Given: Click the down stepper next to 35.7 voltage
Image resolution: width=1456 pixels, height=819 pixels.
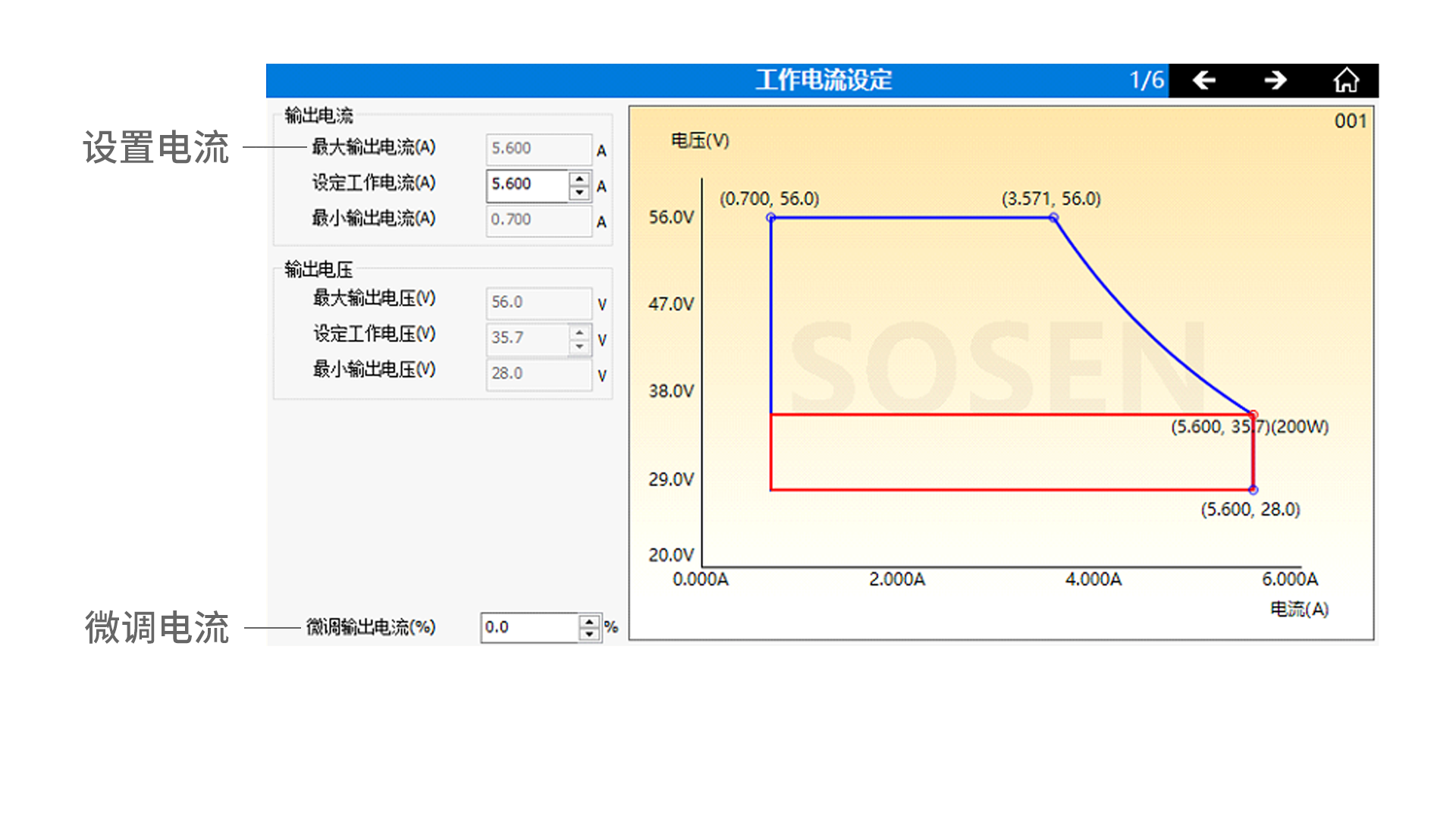Looking at the screenshot, I should coord(579,347).
